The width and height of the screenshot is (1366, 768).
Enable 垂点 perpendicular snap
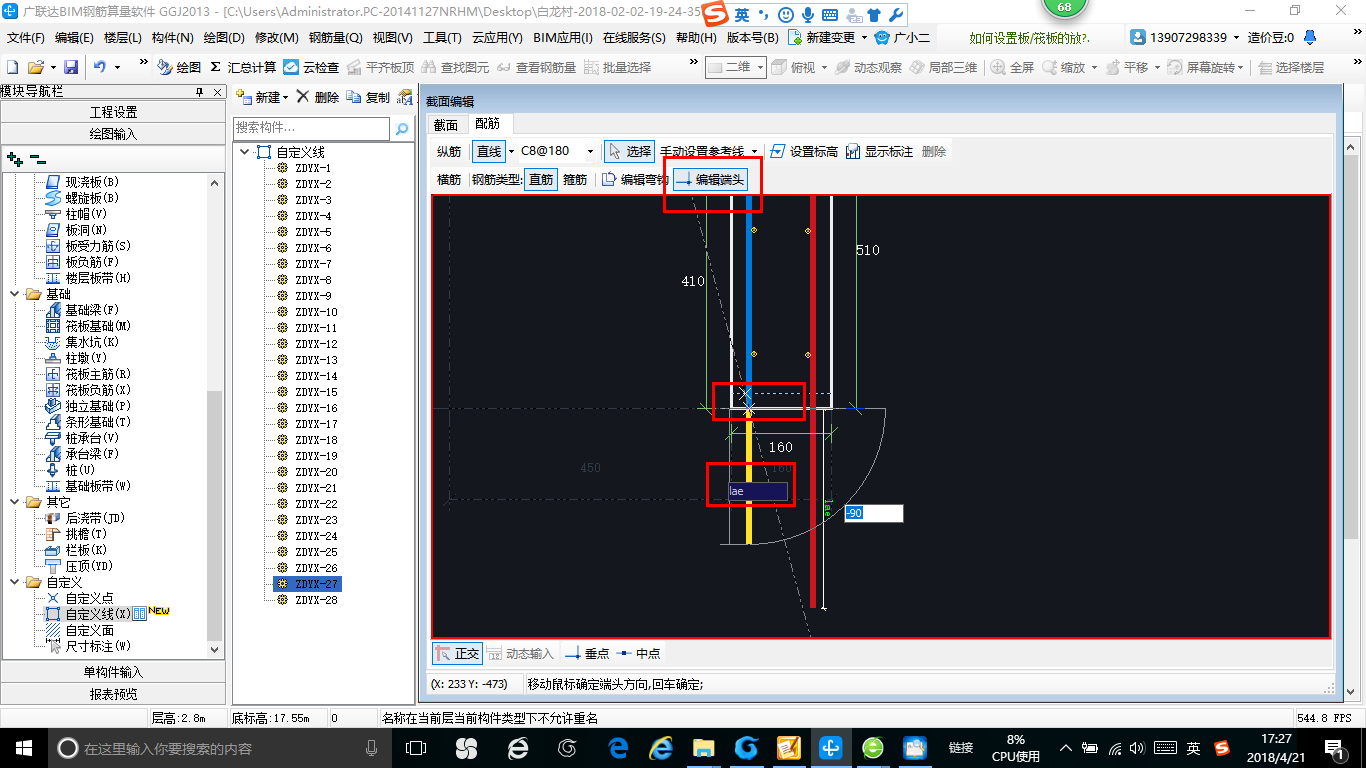[x=588, y=653]
